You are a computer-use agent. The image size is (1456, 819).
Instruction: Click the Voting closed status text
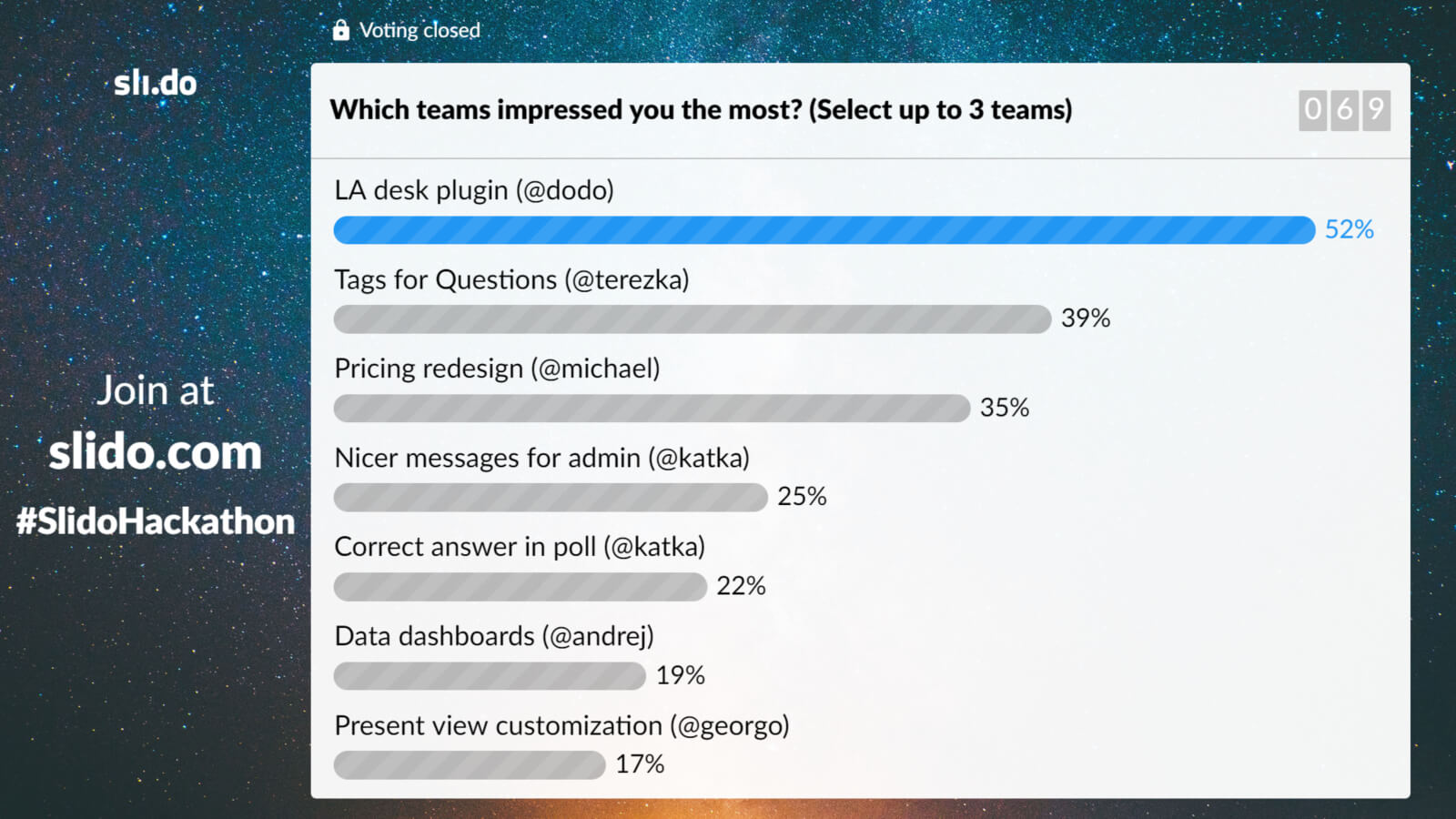(x=420, y=31)
